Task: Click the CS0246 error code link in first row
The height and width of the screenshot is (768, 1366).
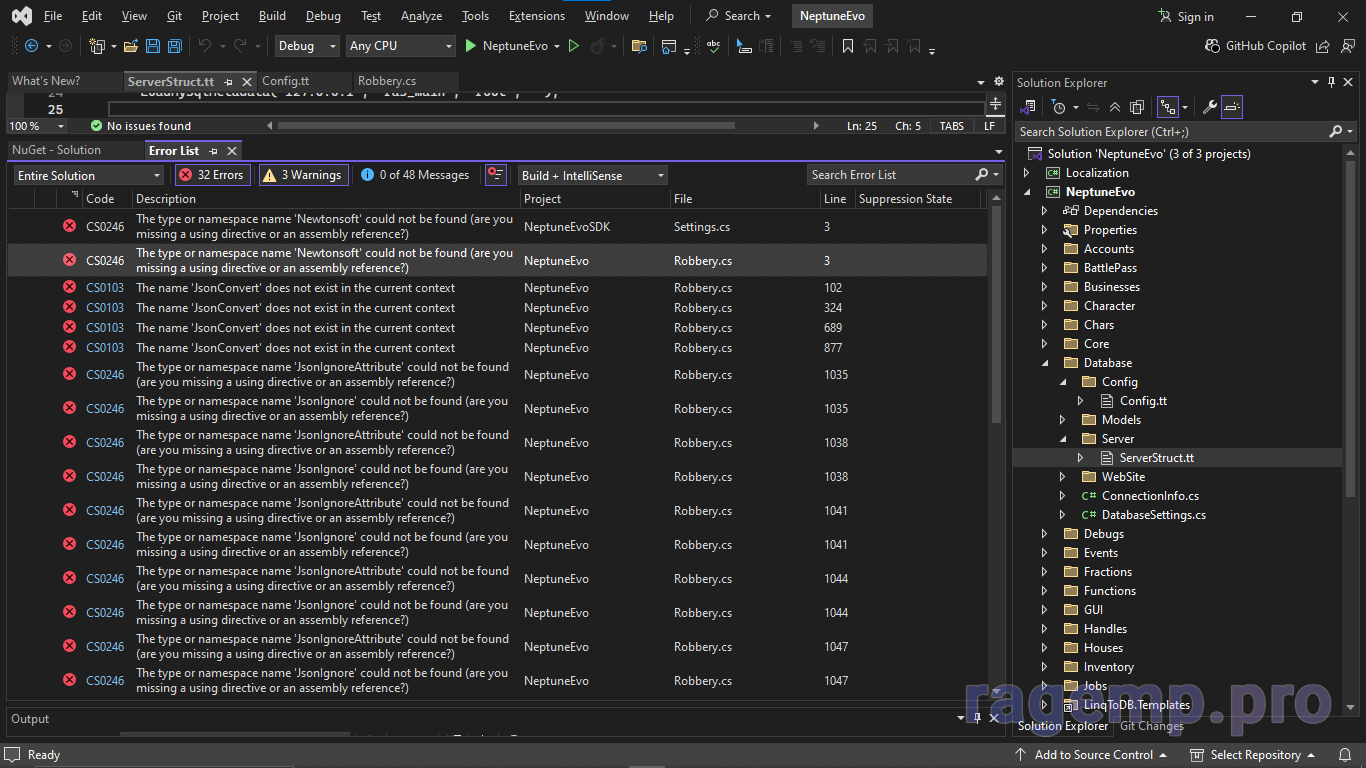Action: (x=105, y=227)
